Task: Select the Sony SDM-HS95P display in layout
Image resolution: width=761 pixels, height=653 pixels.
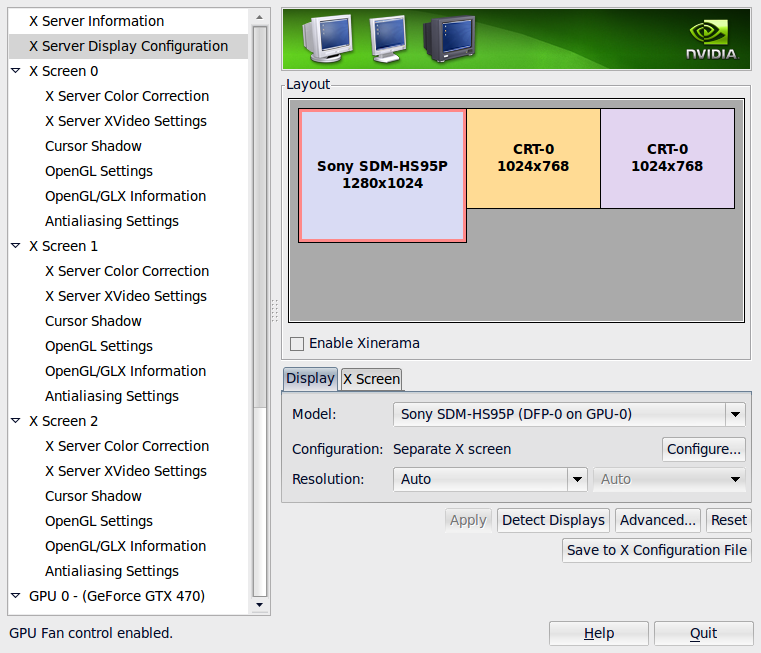Action: pos(382,175)
